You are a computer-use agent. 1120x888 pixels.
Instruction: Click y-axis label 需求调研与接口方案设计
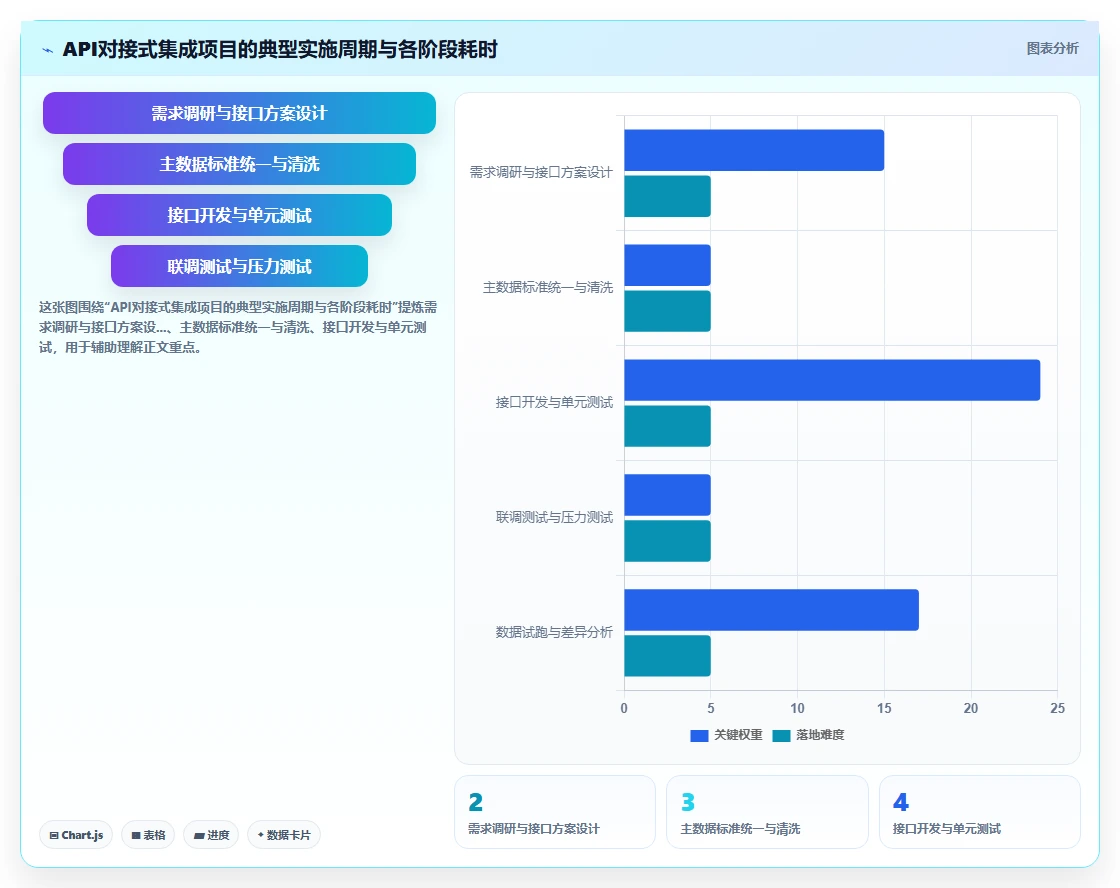[x=541, y=173]
